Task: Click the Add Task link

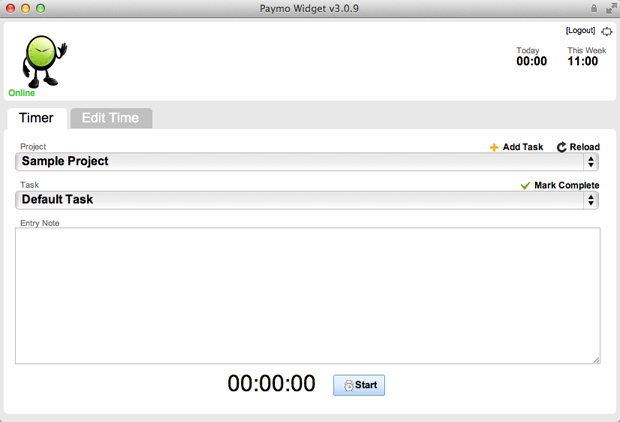Action: pos(523,147)
